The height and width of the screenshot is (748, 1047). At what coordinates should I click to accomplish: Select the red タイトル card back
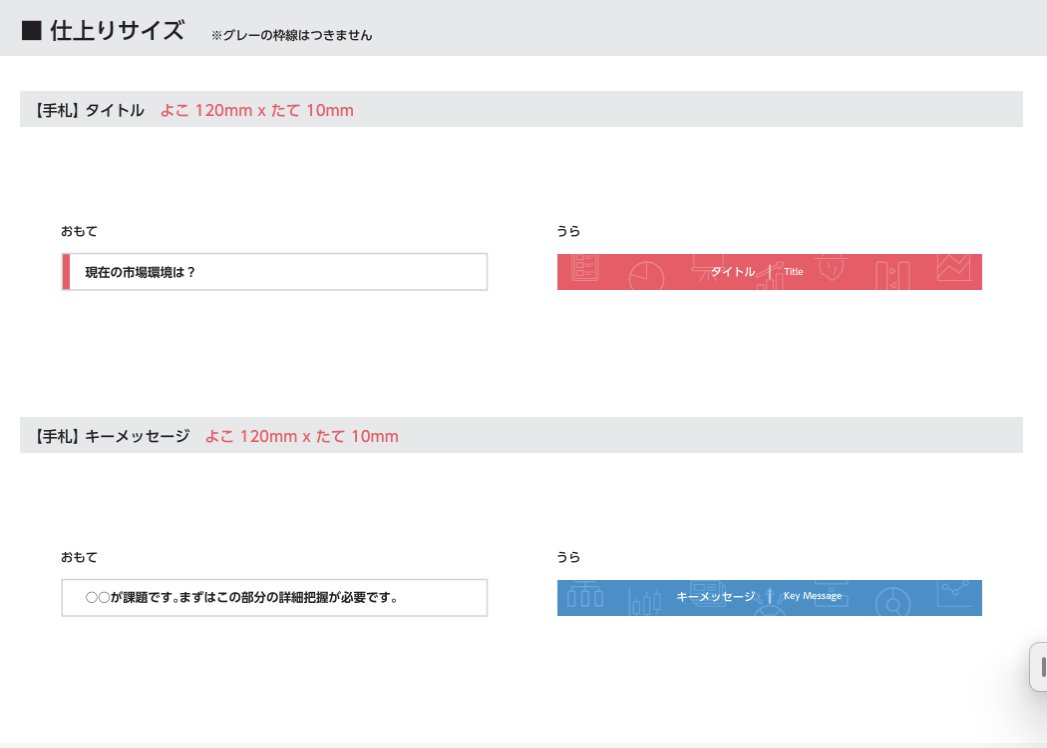click(769, 272)
